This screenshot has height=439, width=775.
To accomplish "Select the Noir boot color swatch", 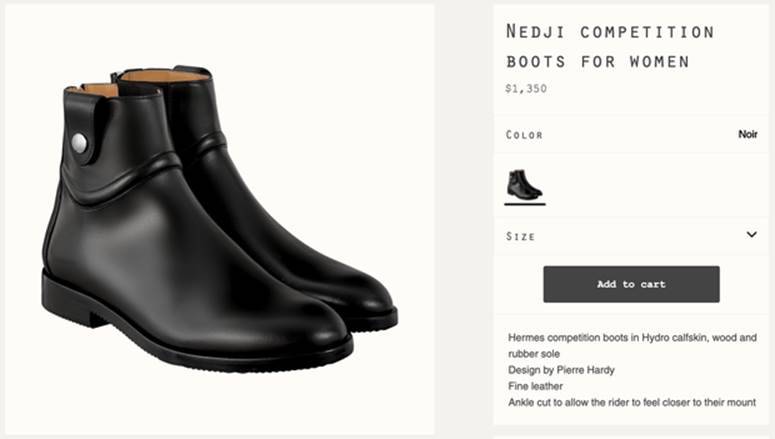I will pyautogui.click(x=524, y=184).
